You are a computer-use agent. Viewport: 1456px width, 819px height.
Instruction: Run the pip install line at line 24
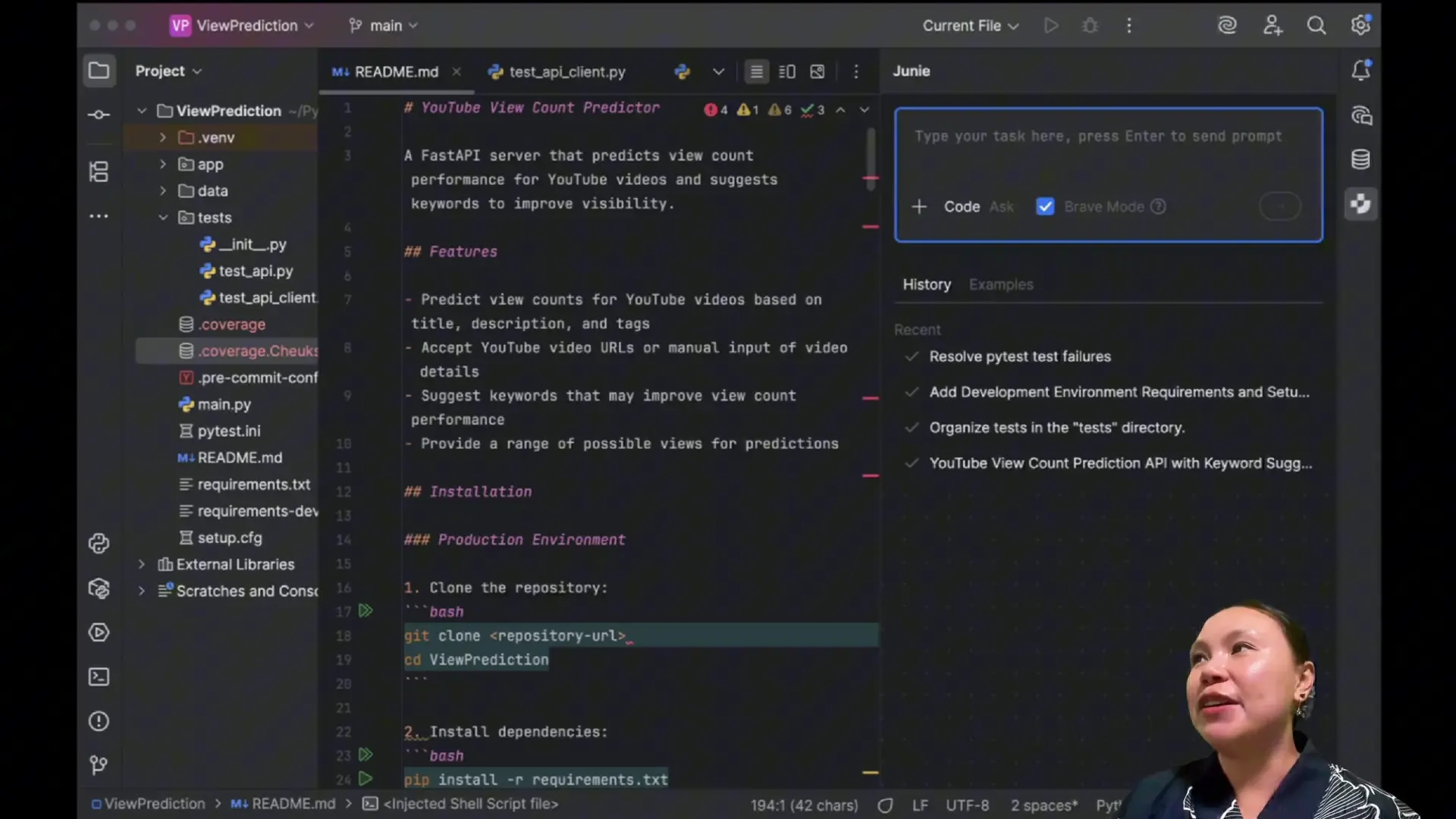[366, 779]
